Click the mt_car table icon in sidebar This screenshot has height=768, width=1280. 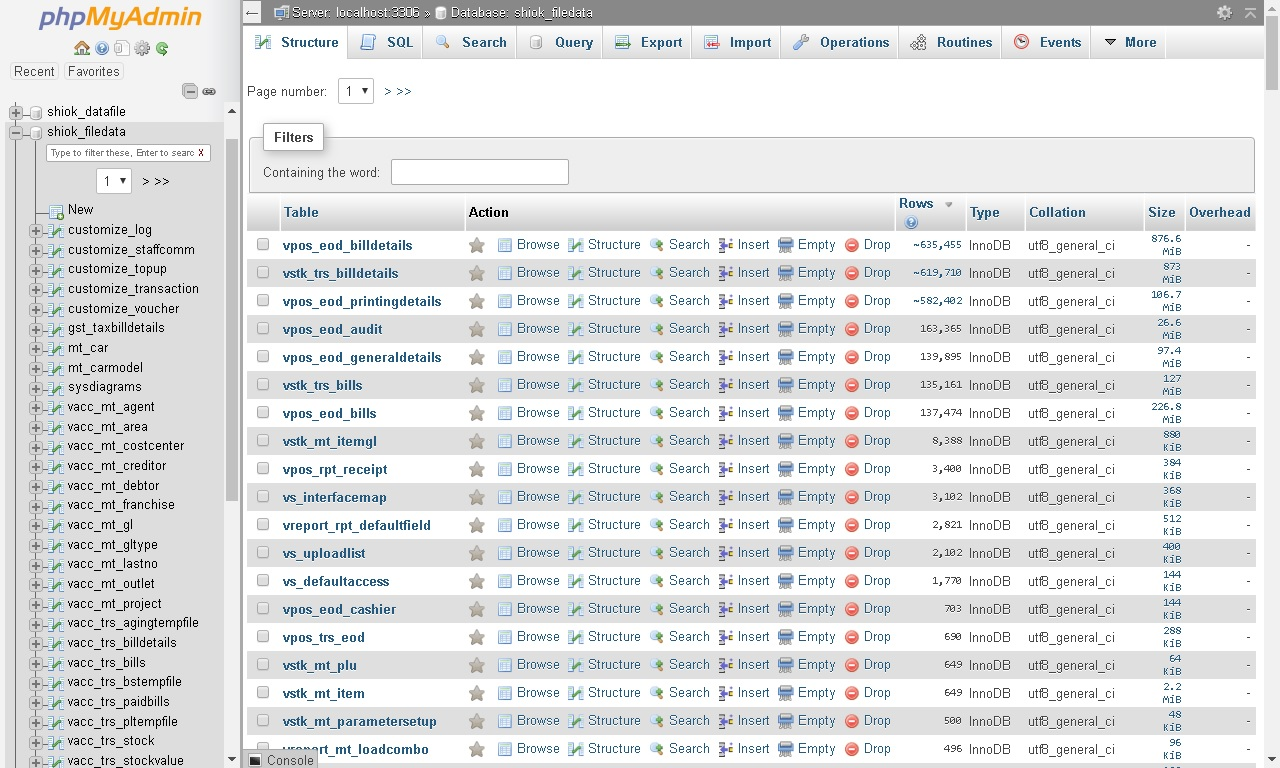[x=56, y=348]
